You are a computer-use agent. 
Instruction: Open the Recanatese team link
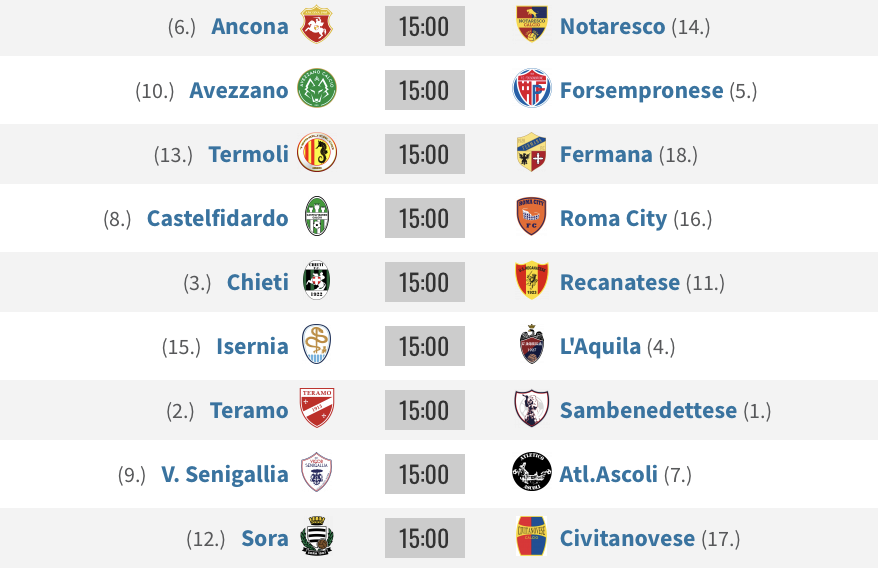(620, 282)
